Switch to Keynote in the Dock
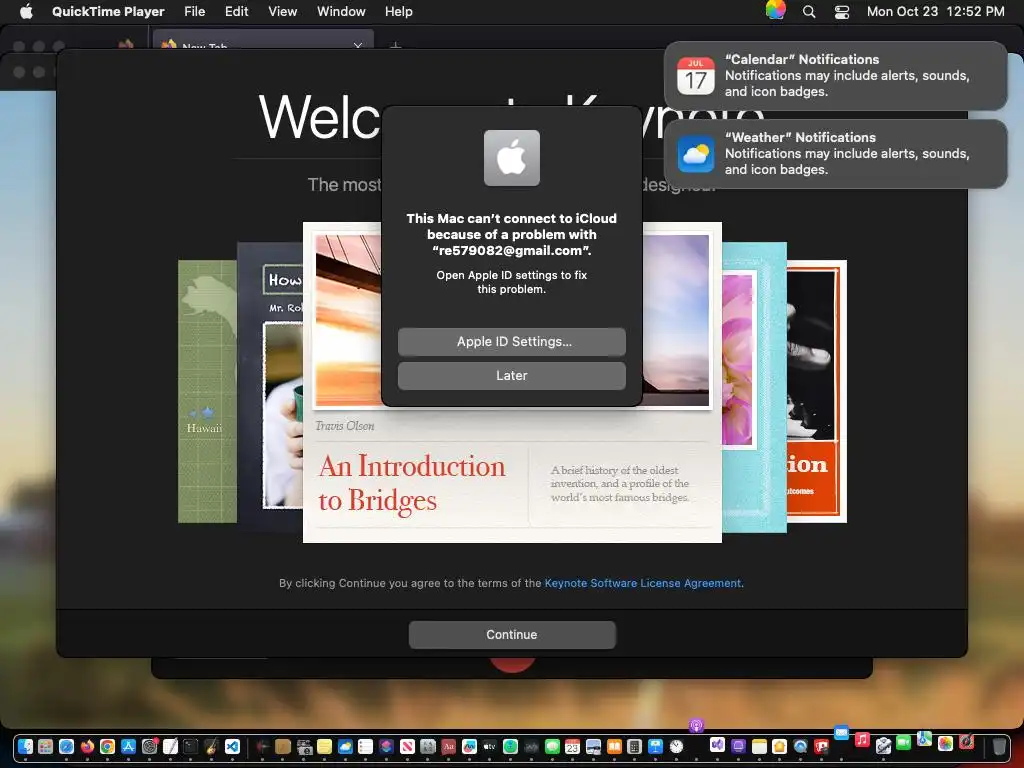 656,746
